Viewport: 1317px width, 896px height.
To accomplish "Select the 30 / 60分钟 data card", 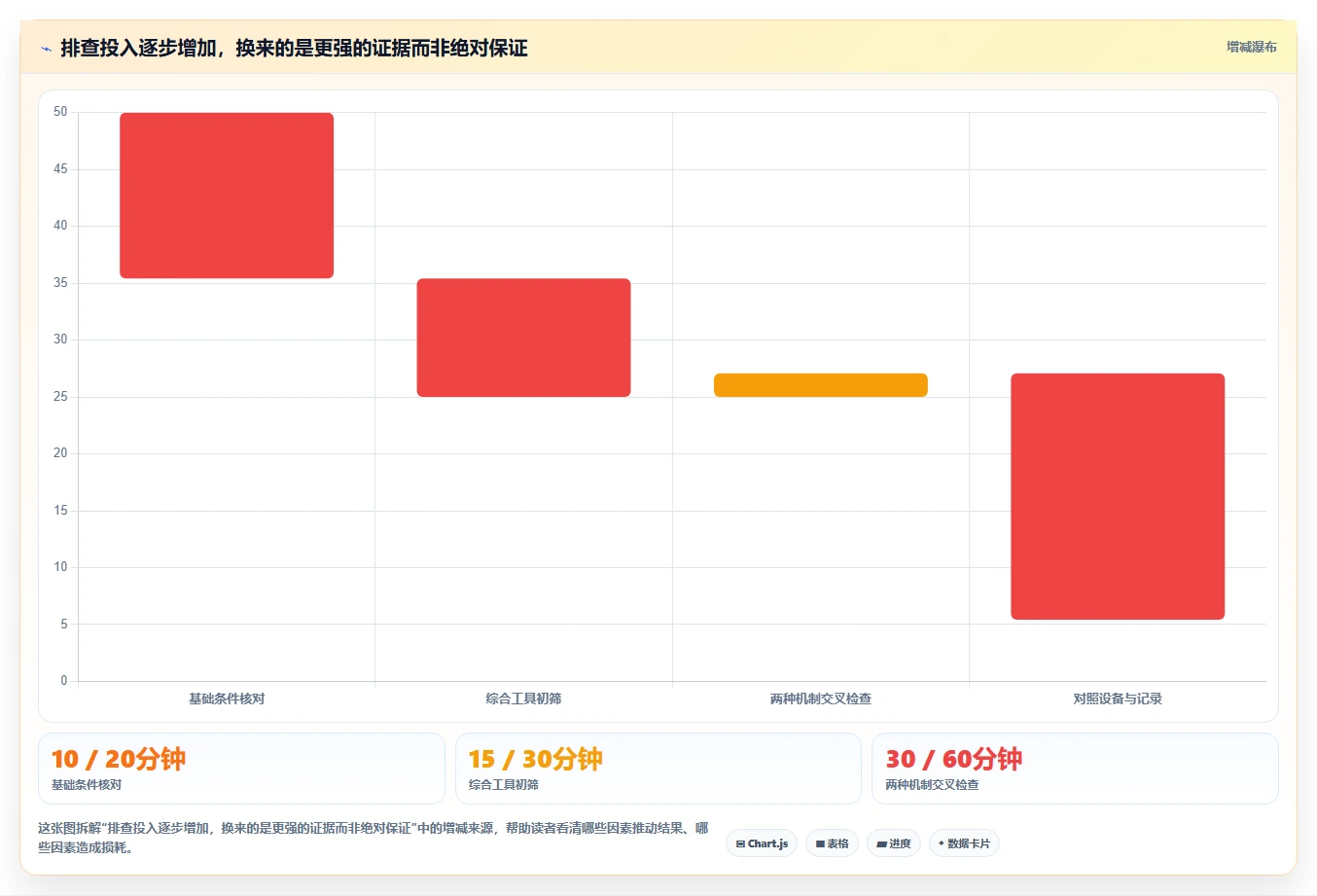I will tap(1075, 769).
